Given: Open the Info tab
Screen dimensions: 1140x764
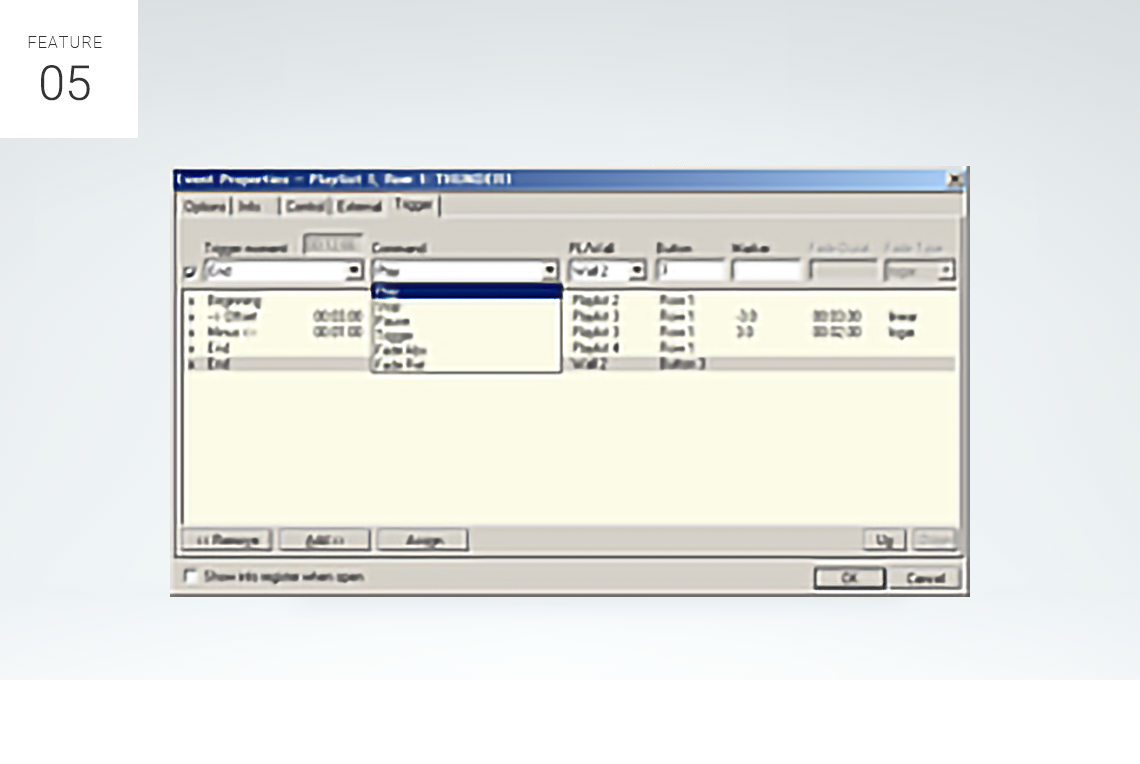Looking at the screenshot, I should point(250,206).
